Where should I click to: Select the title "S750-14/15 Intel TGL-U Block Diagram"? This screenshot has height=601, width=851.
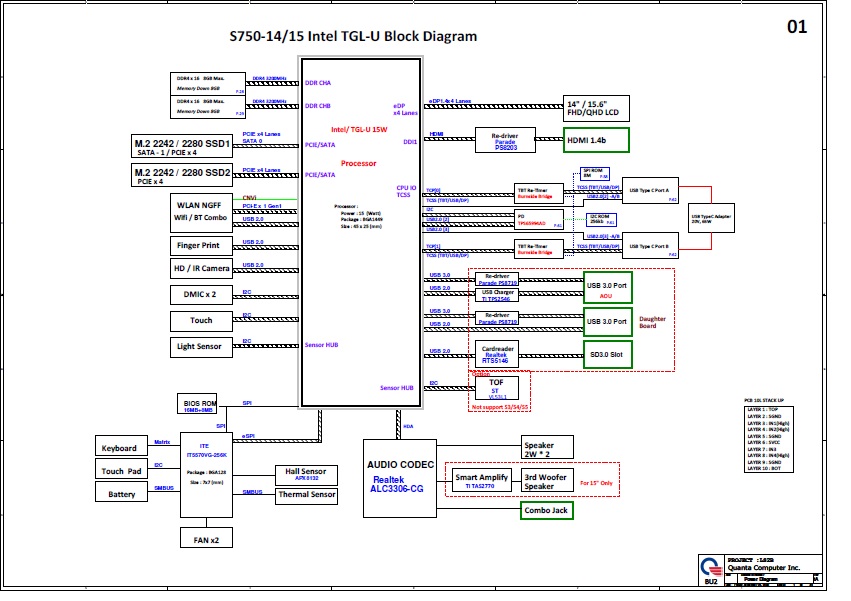coord(353,36)
